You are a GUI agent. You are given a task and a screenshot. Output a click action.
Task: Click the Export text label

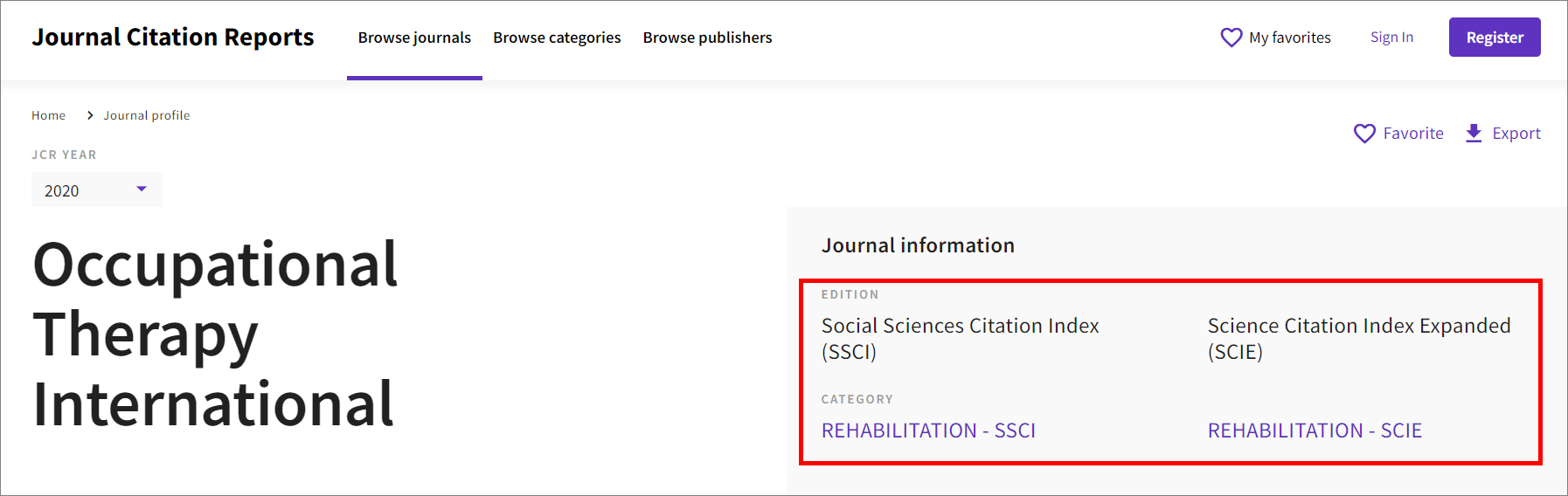[x=1516, y=134]
